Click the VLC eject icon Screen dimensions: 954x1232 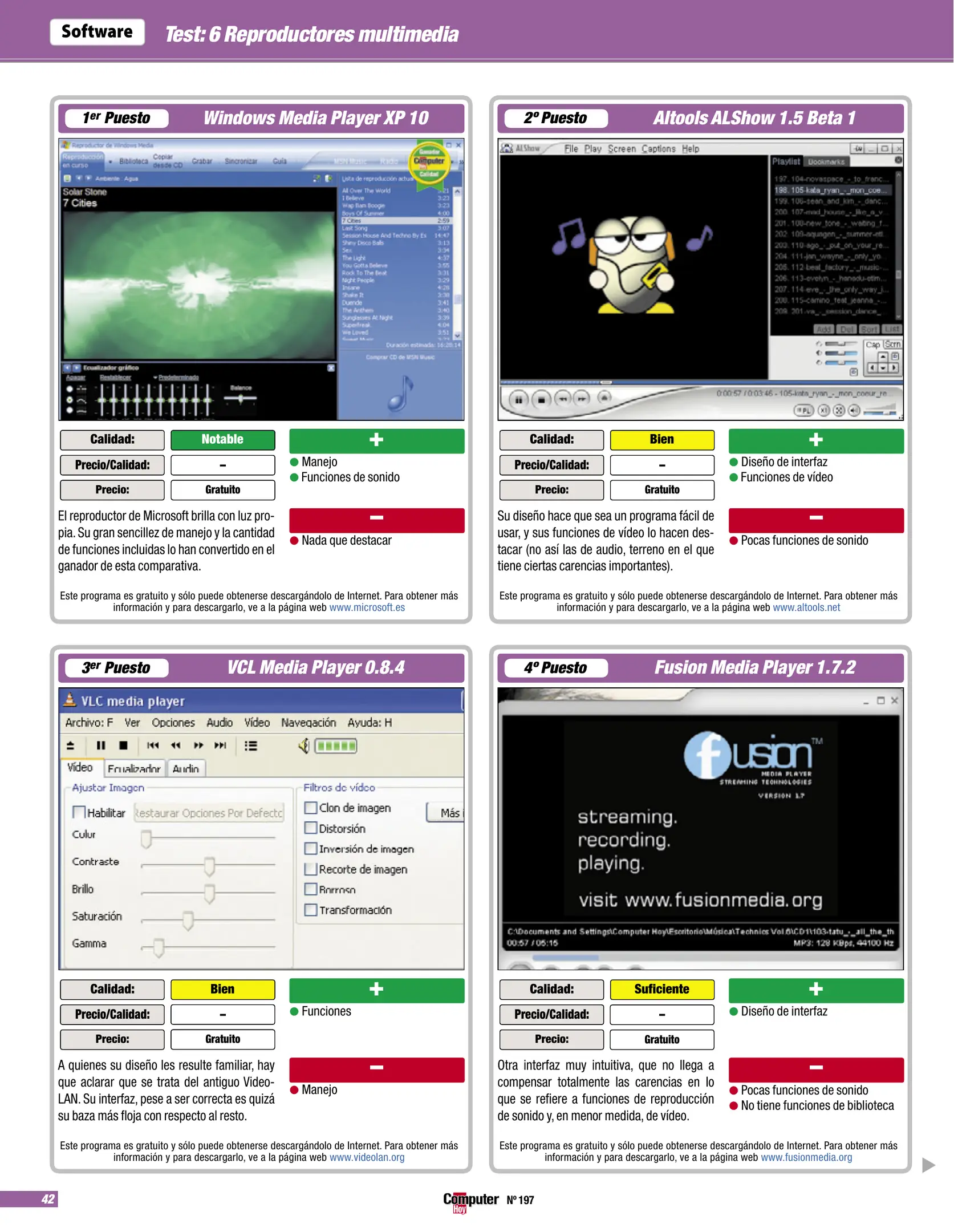pos(71,745)
